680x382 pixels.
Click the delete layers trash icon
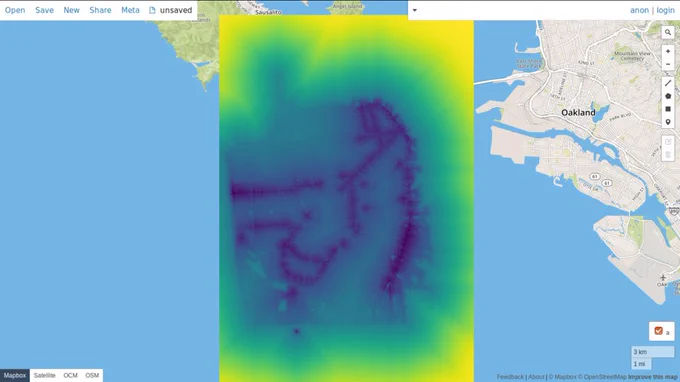pos(668,155)
